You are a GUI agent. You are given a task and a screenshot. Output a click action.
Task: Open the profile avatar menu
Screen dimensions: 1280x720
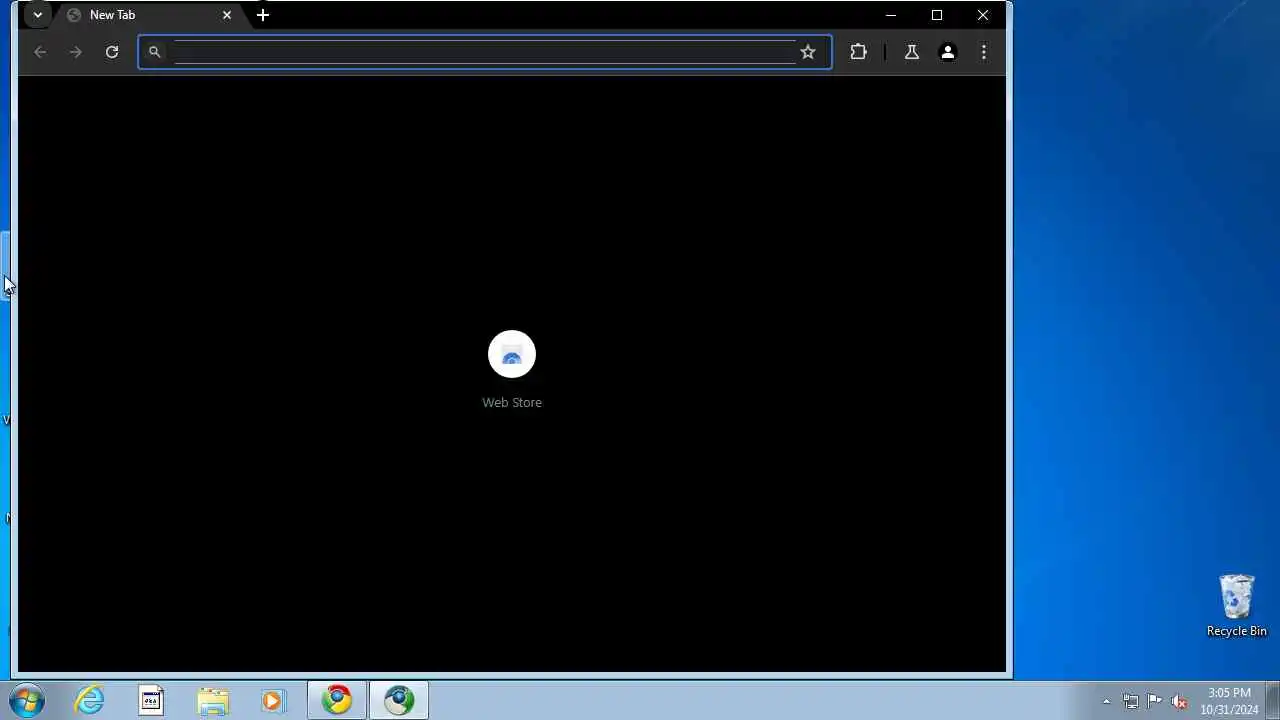pos(948,52)
